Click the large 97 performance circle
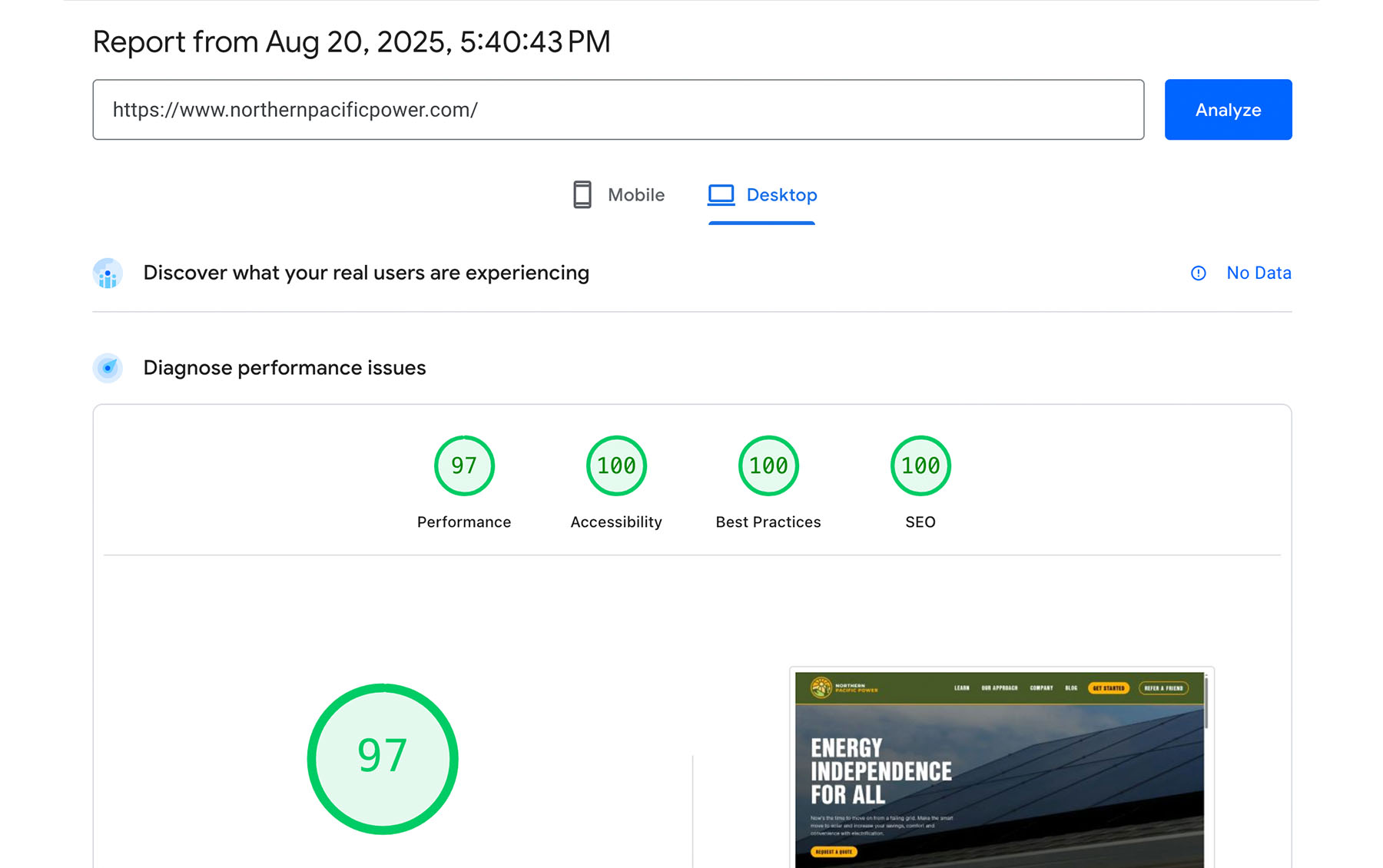This screenshot has width=1383, height=868. [x=383, y=758]
